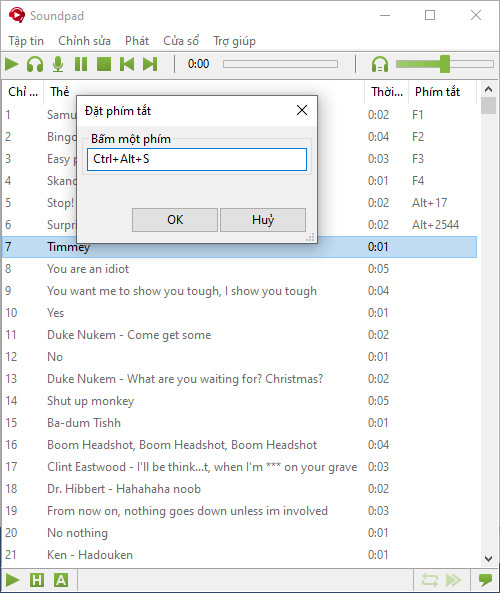Open the Cửa sổ menu
500x593 pixels.
(181, 41)
